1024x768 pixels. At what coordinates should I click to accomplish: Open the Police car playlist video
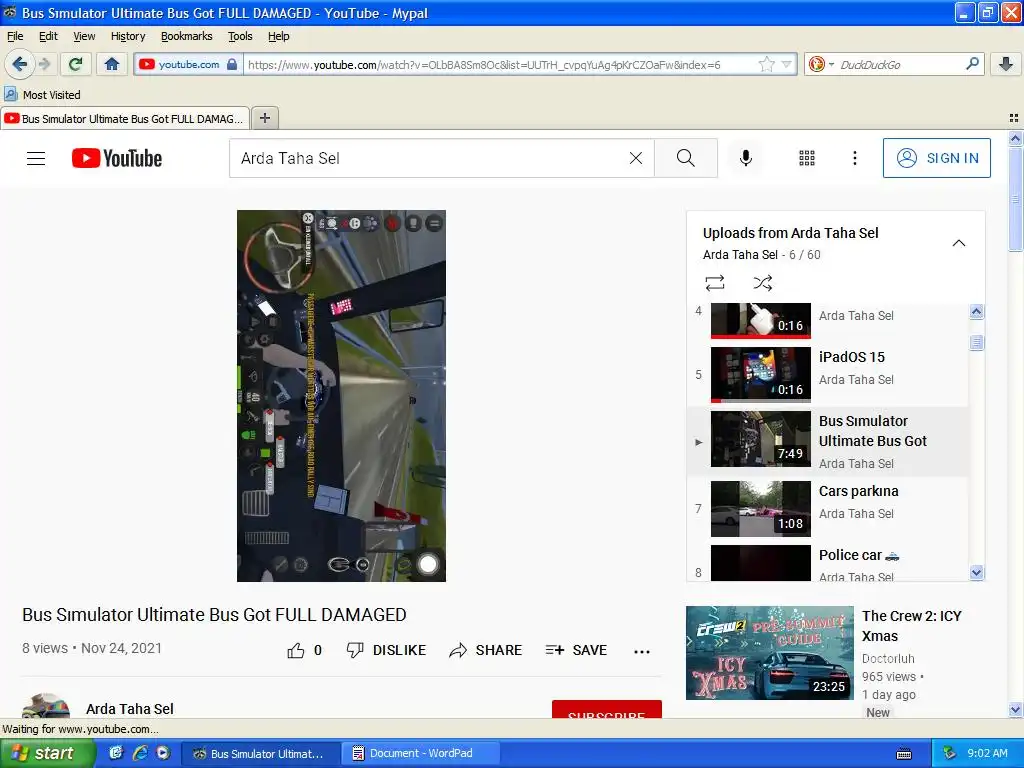pyautogui.click(x=829, y=562)
